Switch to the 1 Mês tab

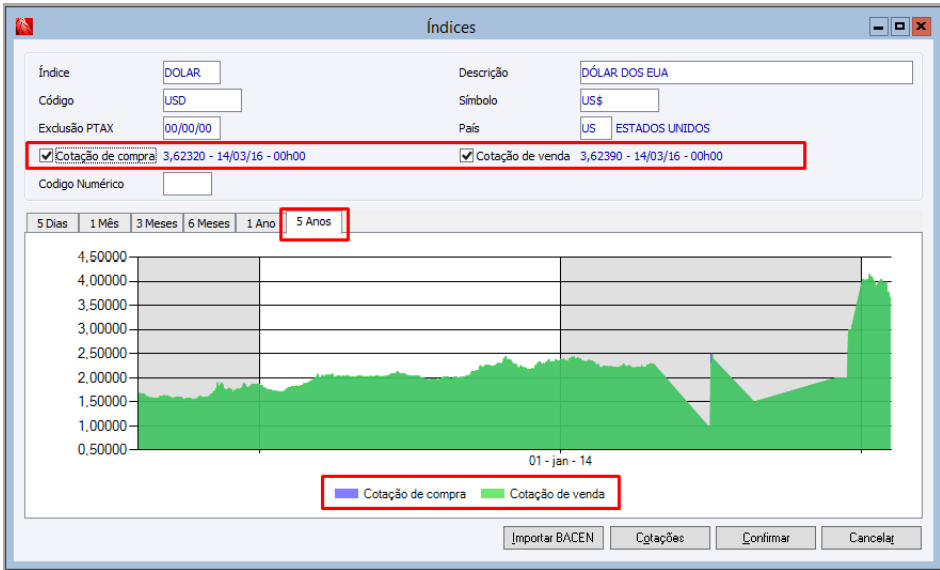104,224
